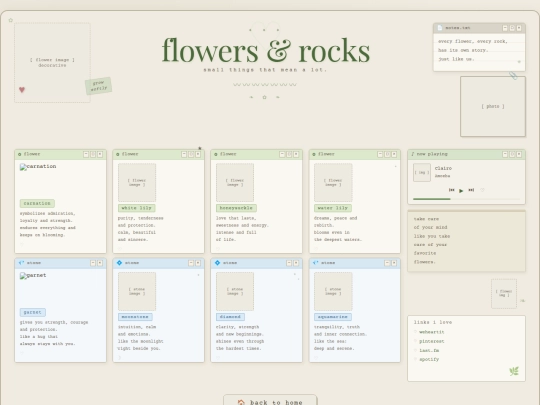Image resolution: width=540 pixels, height=405 pixels.
Task: Open the spotify link
Action: click(x=429, y=359)
